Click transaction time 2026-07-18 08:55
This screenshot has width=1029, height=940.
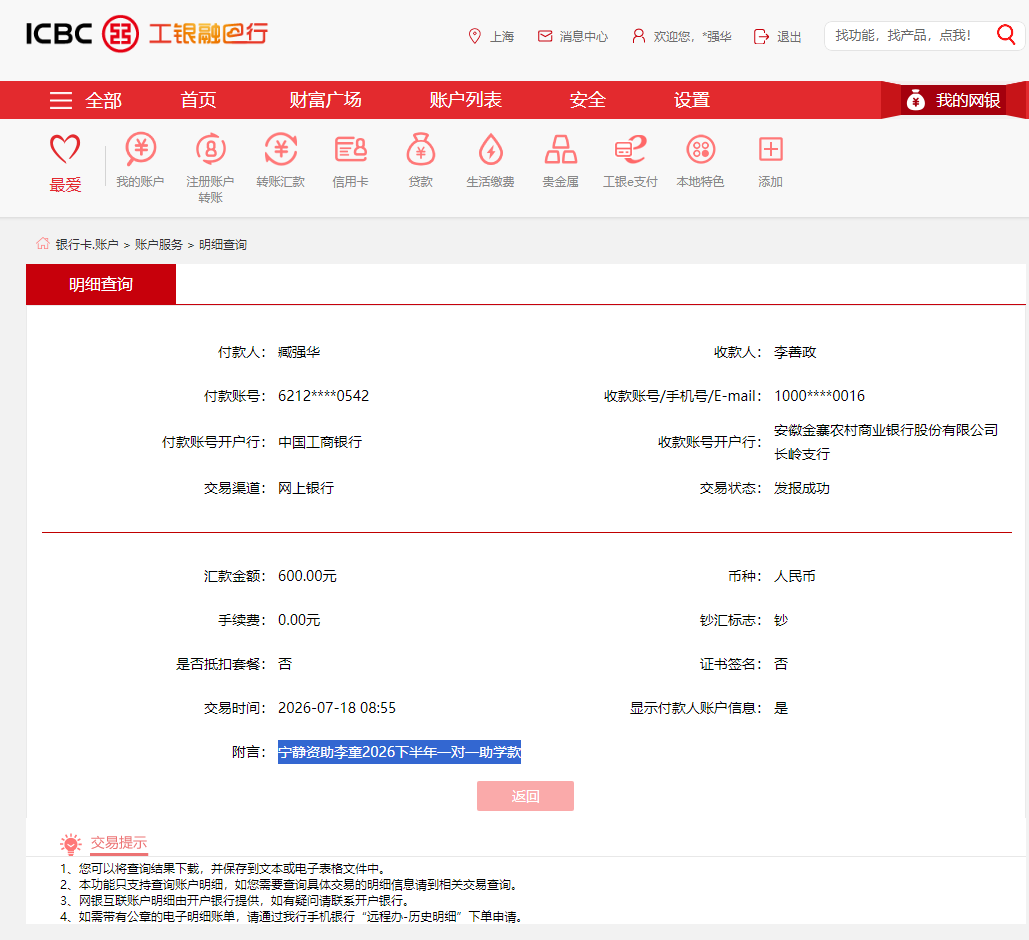337,708
